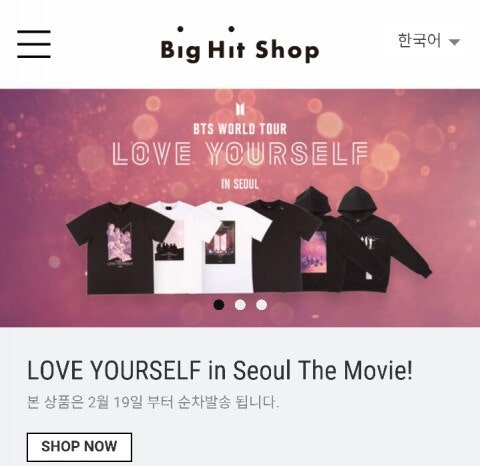The width and height of the screenshot is (480, 466).
Task: Click the white T-shirt with silhouette print
Action: (x=173, y=247)
